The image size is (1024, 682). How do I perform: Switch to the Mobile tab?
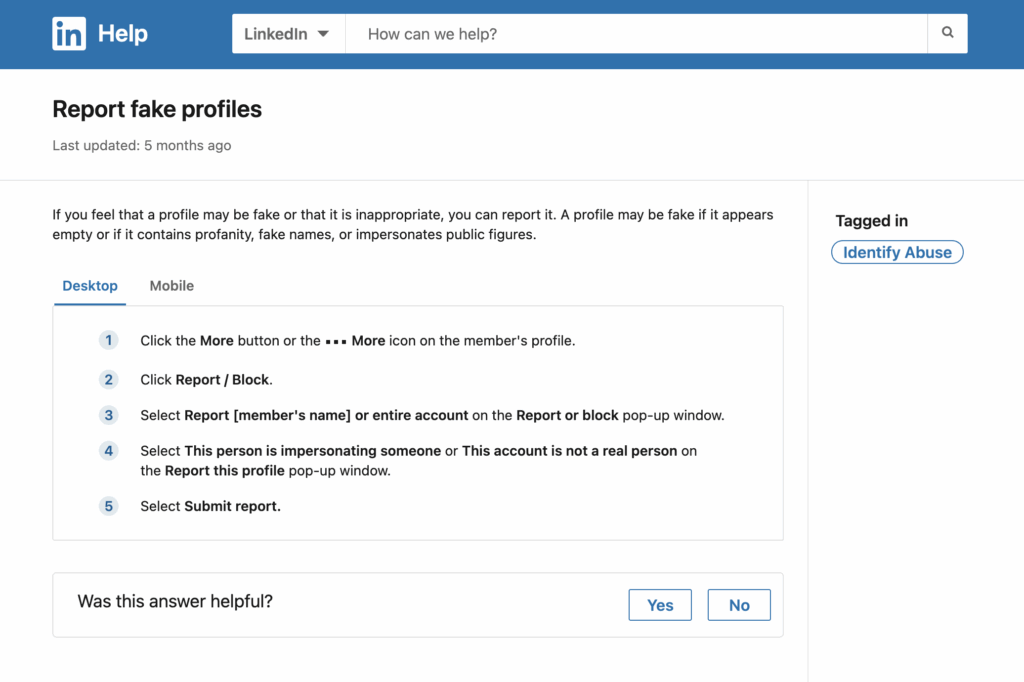tap(172, 286)
